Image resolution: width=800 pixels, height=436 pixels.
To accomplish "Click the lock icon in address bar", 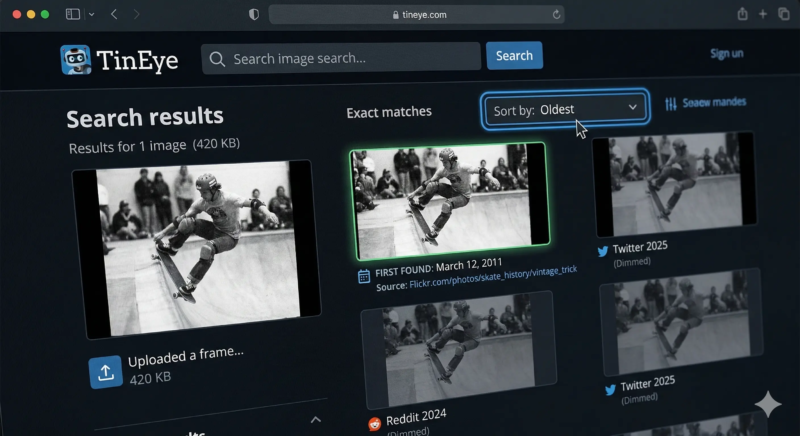I will (x=395, y=15).
